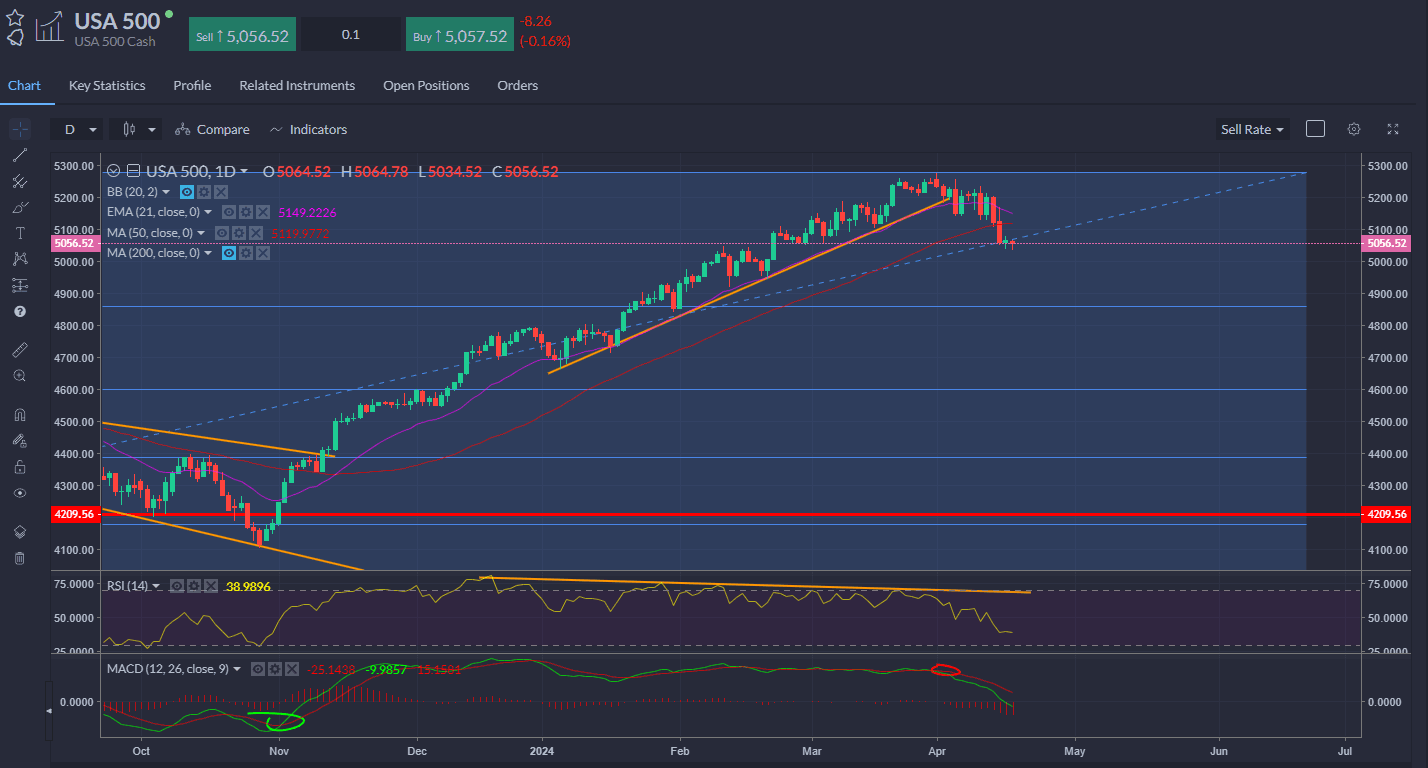Toggle stay in drawing mode pencil-lock
Image resolution: width=1428 pixels, height=768 pixels.
(x=20, y=441)
